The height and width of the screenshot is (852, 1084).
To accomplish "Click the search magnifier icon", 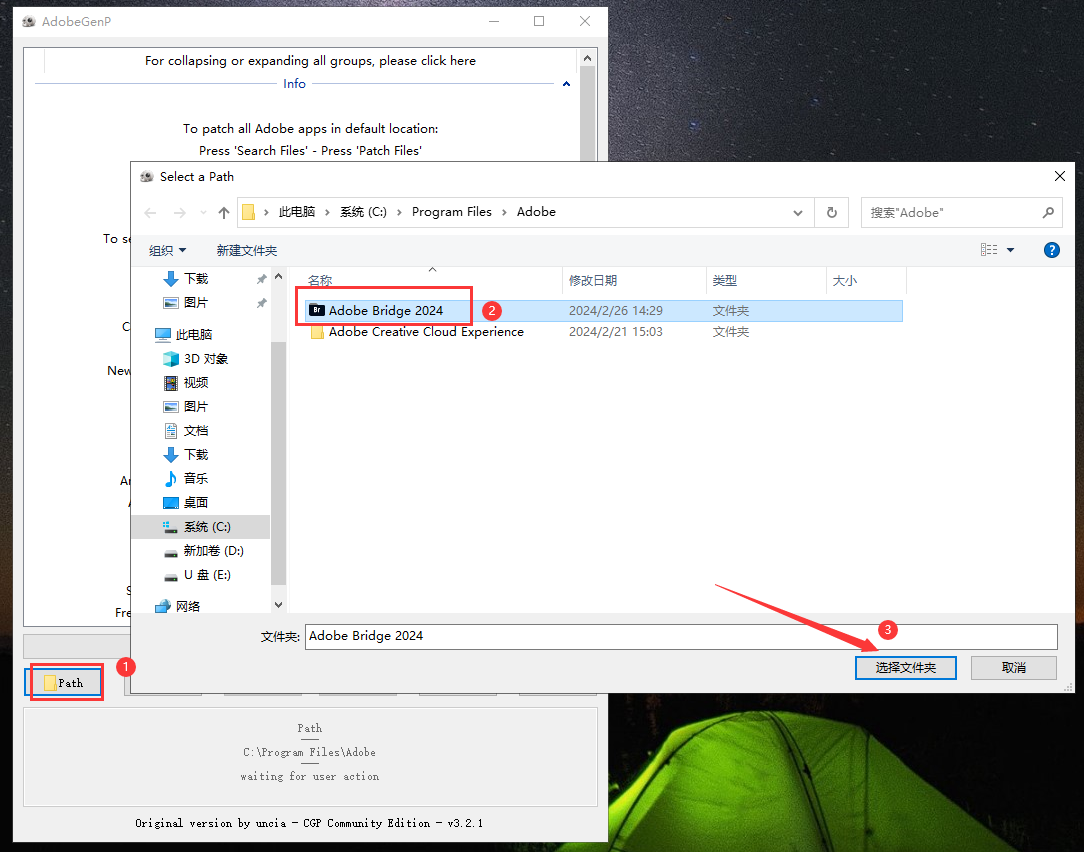I will pyautogui.click(x=1048, y=212).
